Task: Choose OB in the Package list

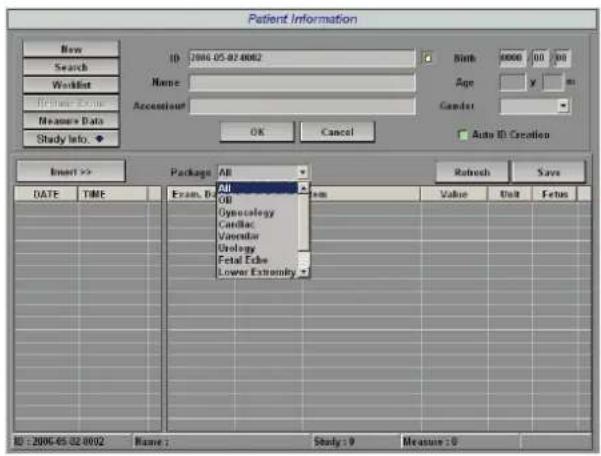Action: (x=257, y=200)
